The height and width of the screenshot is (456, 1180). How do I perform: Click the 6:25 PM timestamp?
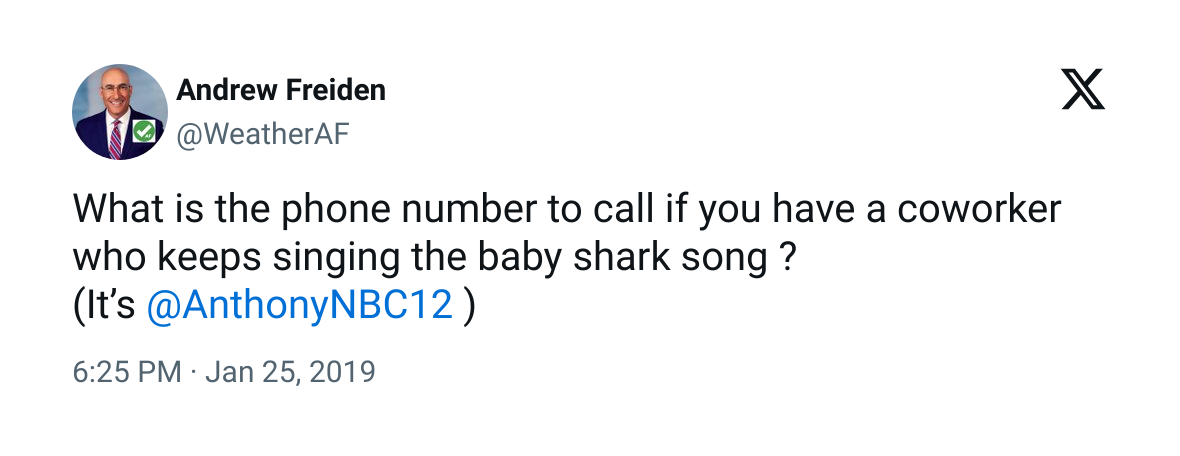[x=127, y=373]
